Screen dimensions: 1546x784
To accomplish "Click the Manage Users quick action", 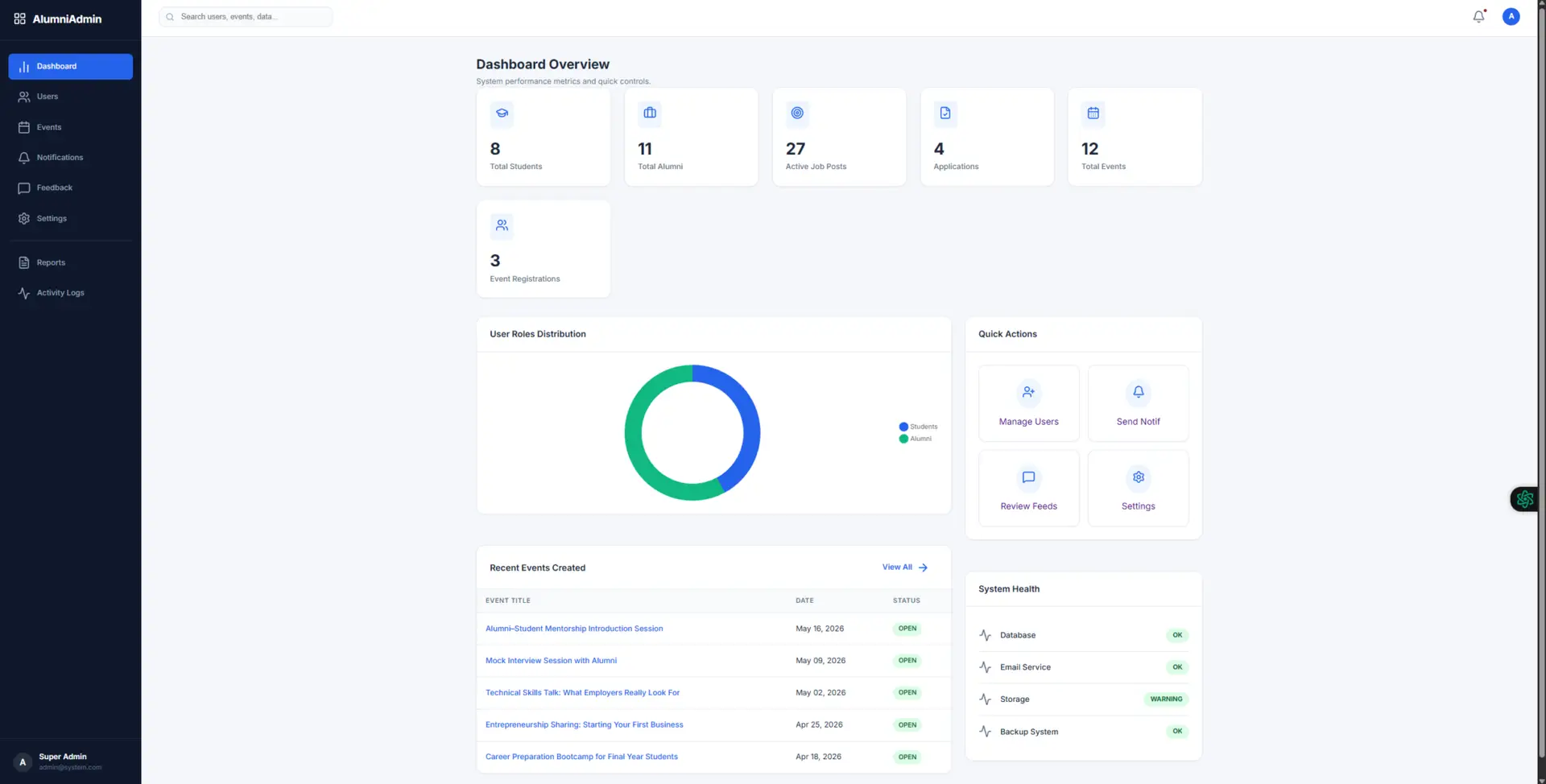I will click(1028, 403).
